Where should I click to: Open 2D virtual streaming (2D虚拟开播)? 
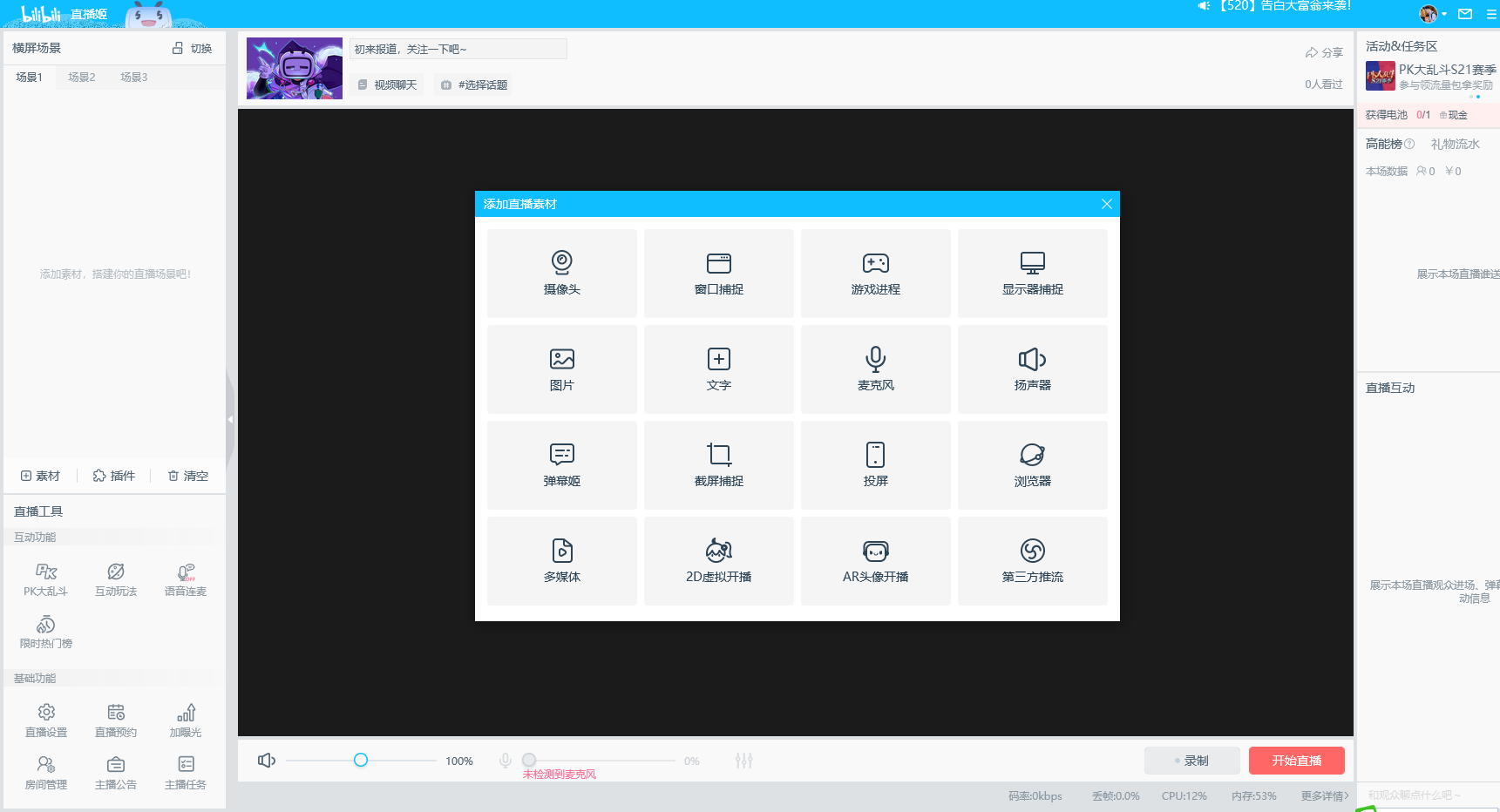click(x=718, y=560)
